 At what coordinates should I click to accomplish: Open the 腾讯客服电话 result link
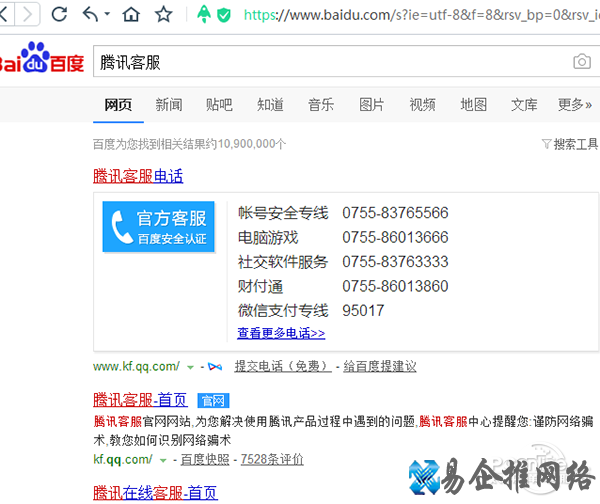138,176
